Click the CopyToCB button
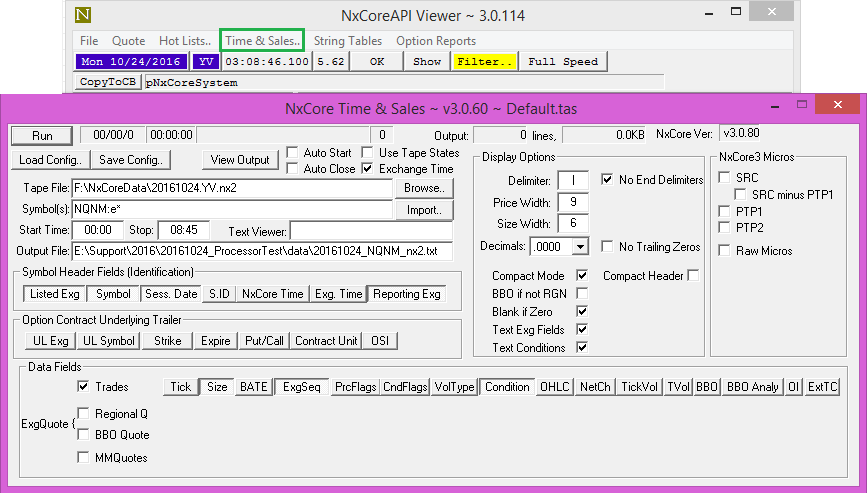Viewport: 867px width, 493px height. click(107, 82)
